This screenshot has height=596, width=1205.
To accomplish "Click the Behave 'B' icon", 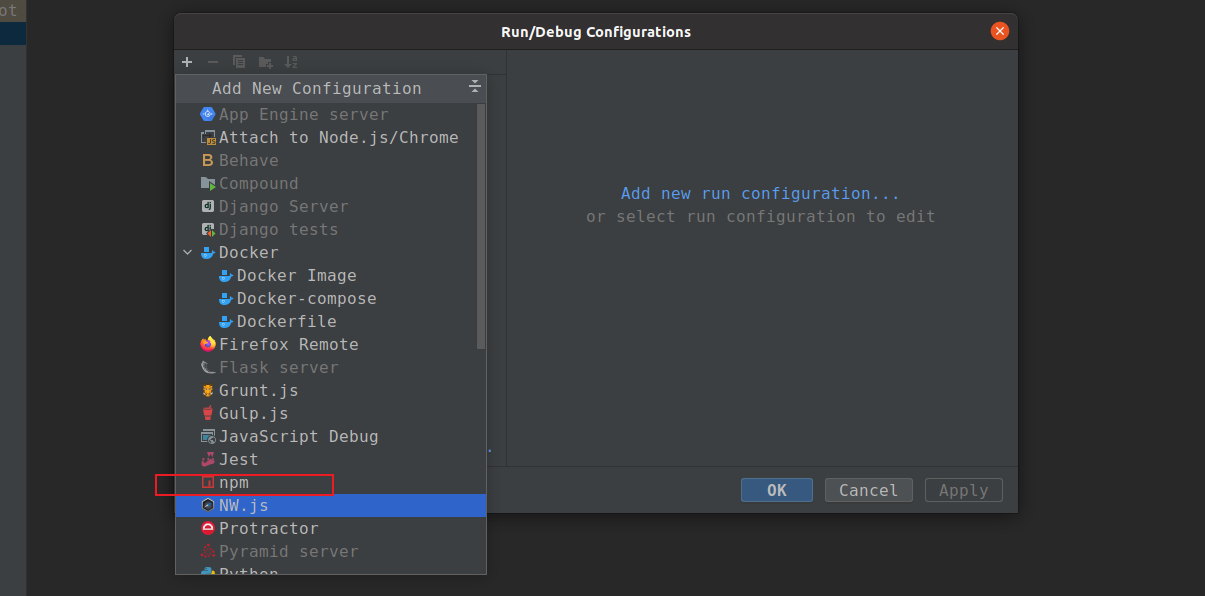I will click(x=208, y=160).
